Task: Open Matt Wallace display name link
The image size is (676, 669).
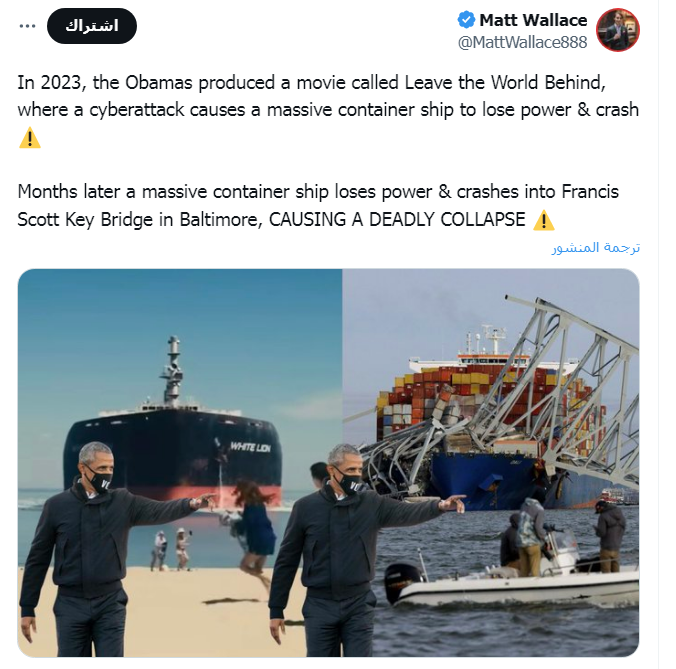Action: pyautogui.click(x=533, y=20)
